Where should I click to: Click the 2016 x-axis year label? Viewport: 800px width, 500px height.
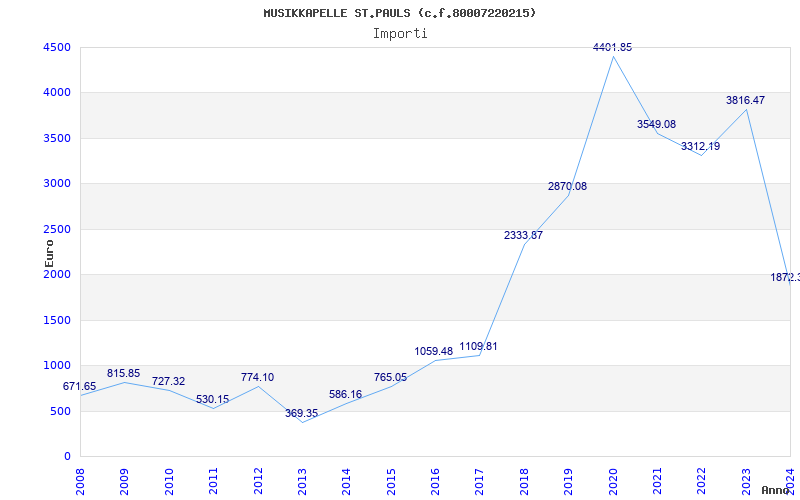435,482
